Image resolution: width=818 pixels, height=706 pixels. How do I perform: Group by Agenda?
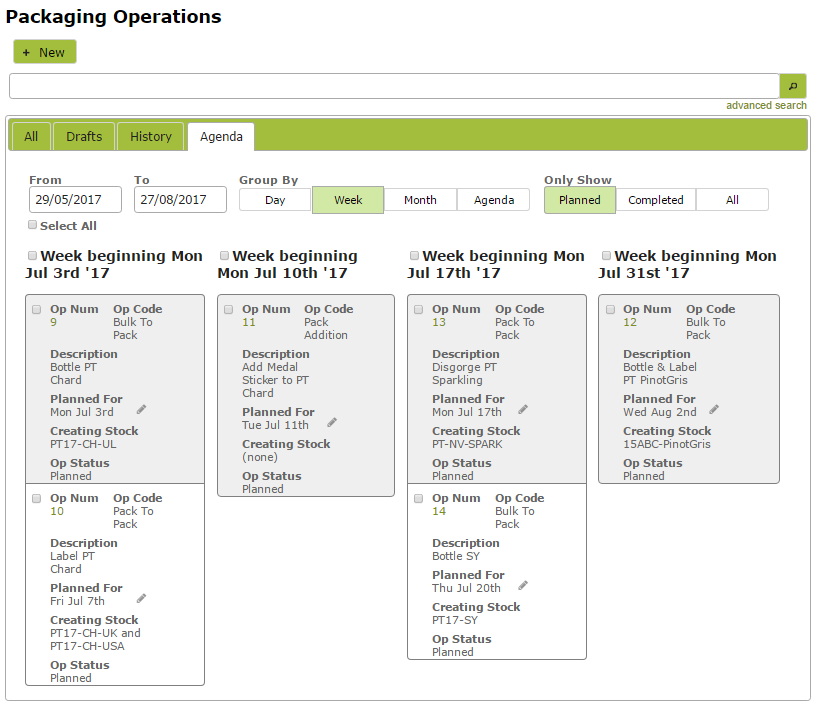pos(494,200)
